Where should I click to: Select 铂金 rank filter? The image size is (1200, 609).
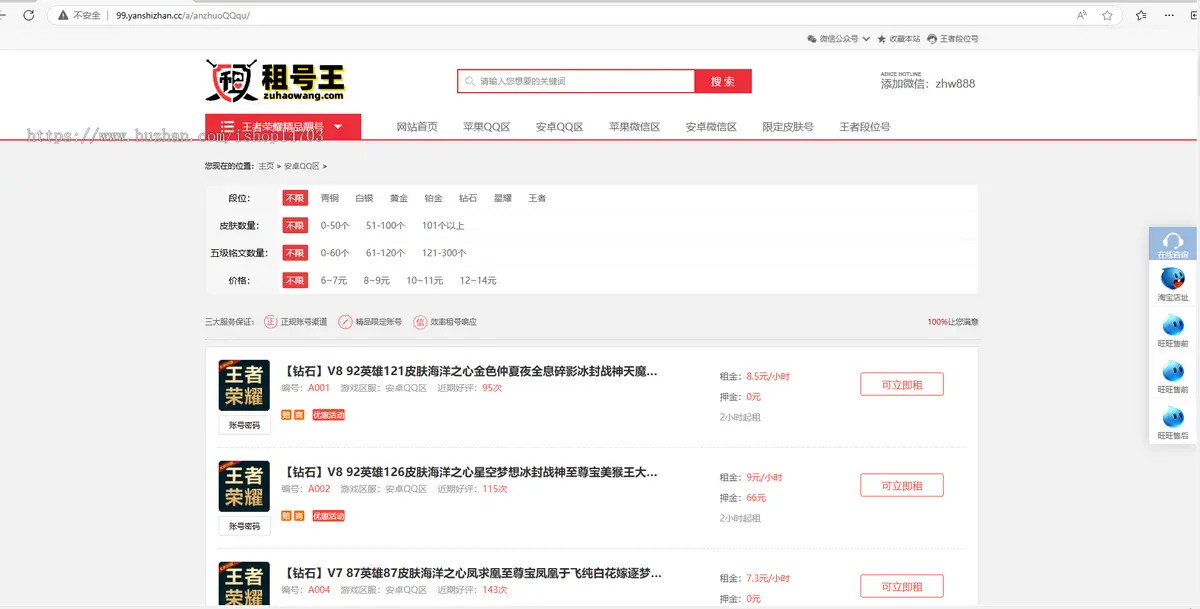point(433,198)
